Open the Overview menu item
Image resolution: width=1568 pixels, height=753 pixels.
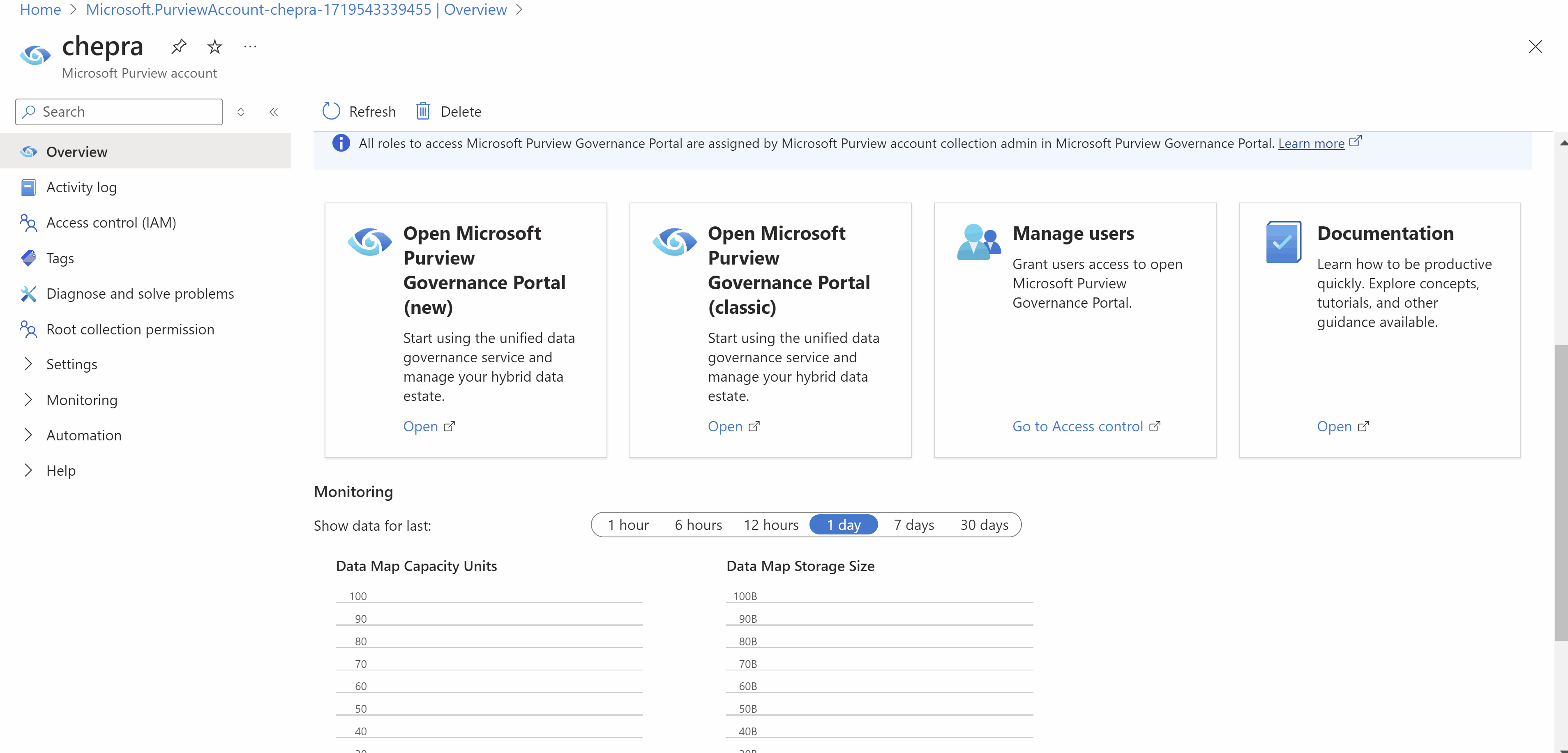point(145,152)
